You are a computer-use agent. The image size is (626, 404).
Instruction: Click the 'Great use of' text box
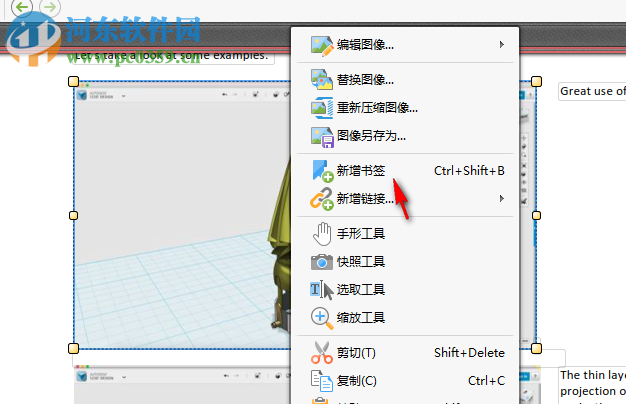[x=592, y=91]
